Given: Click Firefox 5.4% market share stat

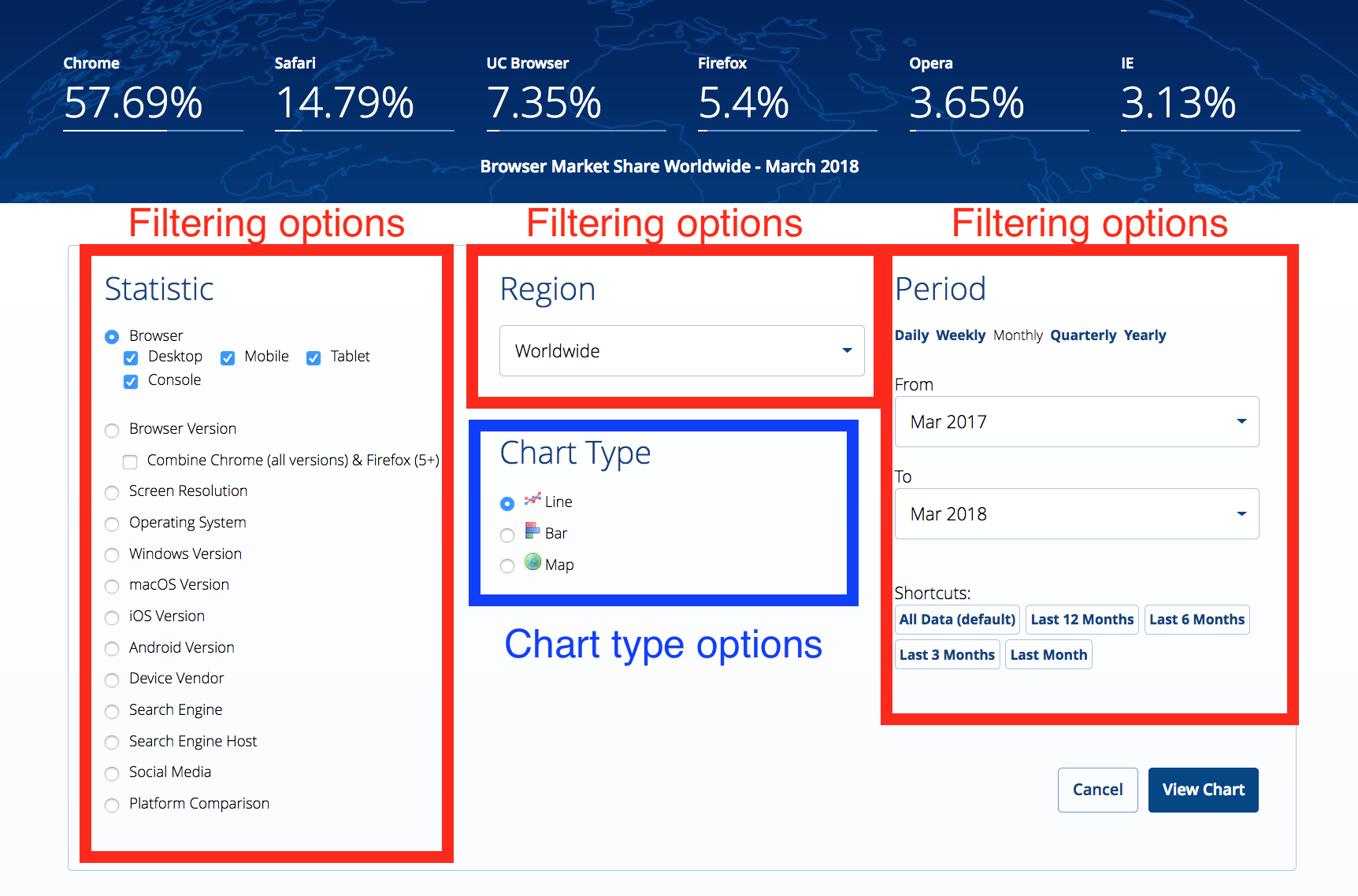Looking at the screenshot, I should [x=787, y=91].
